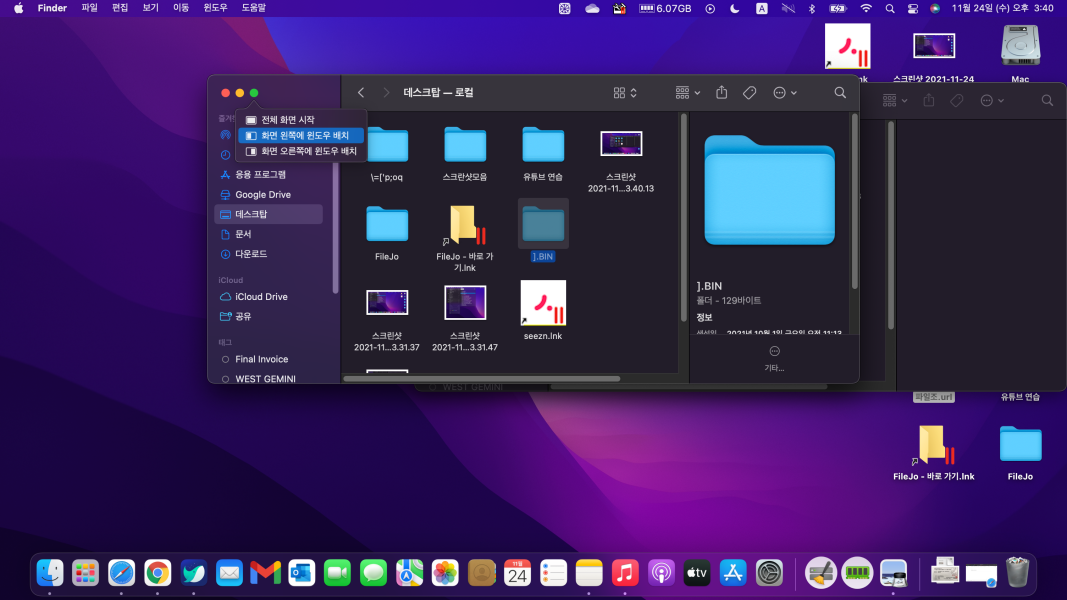Screen dimensions: 1067x600
Task: Select Final Invoice tag in sidebar
Action: (x=268, y=359)
